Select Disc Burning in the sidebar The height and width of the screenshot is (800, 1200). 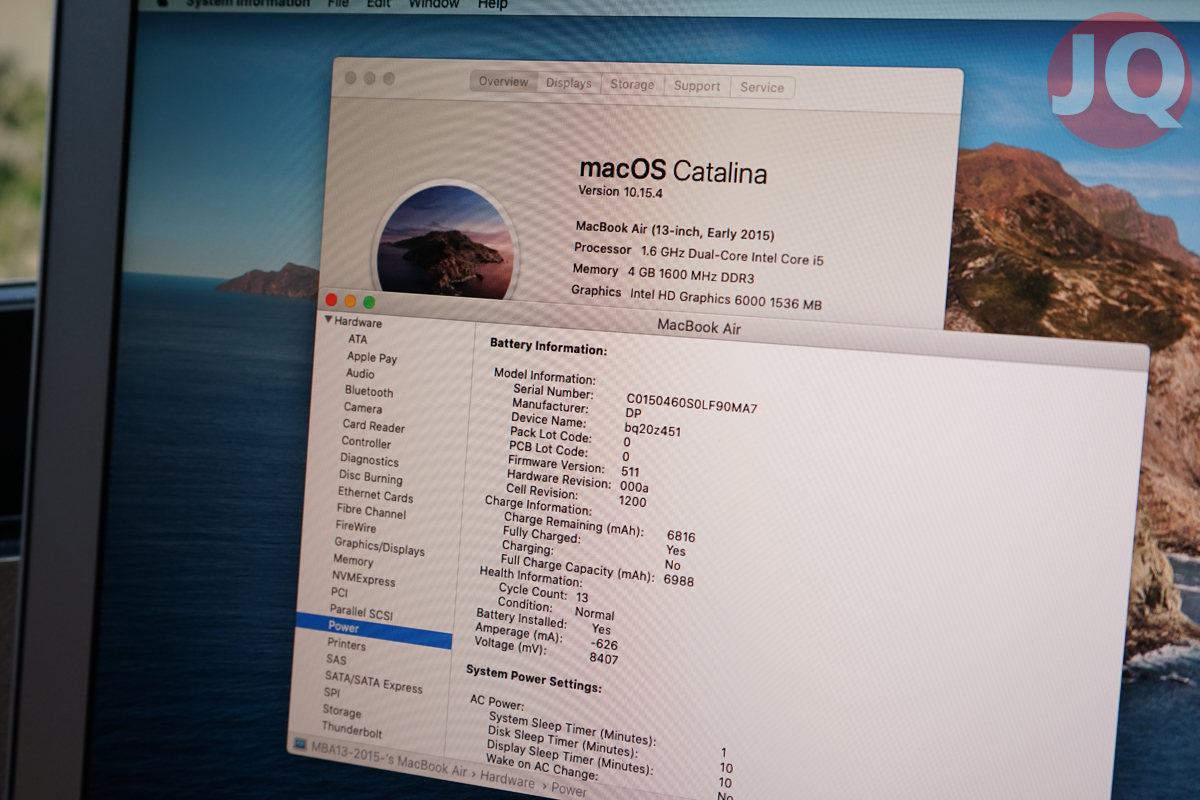370,478
